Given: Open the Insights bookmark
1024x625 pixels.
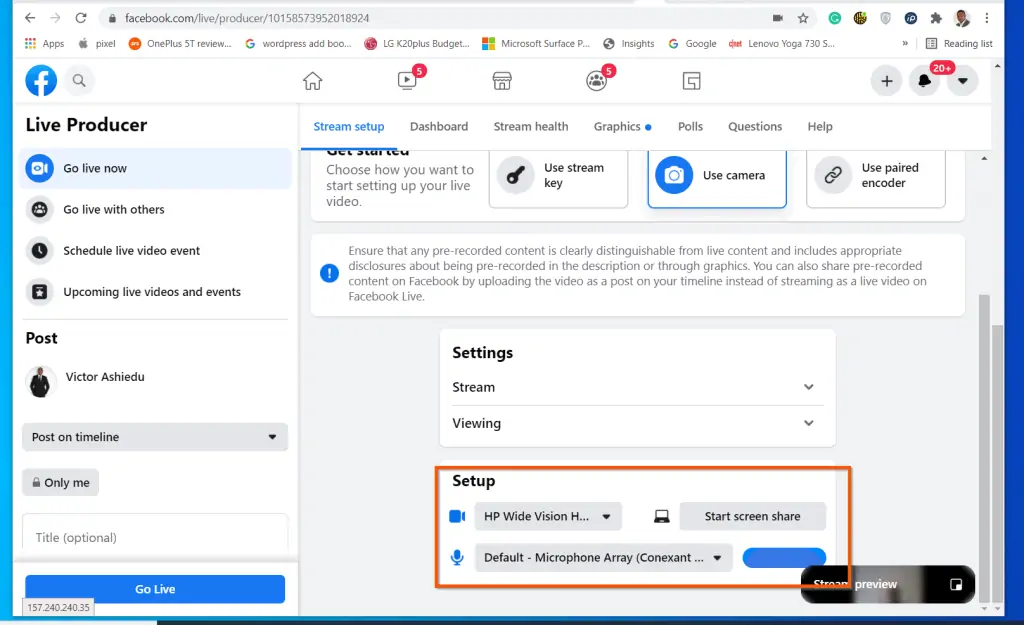Looking at the screenshot, I should pyautogui.click(x=628, y=44).
